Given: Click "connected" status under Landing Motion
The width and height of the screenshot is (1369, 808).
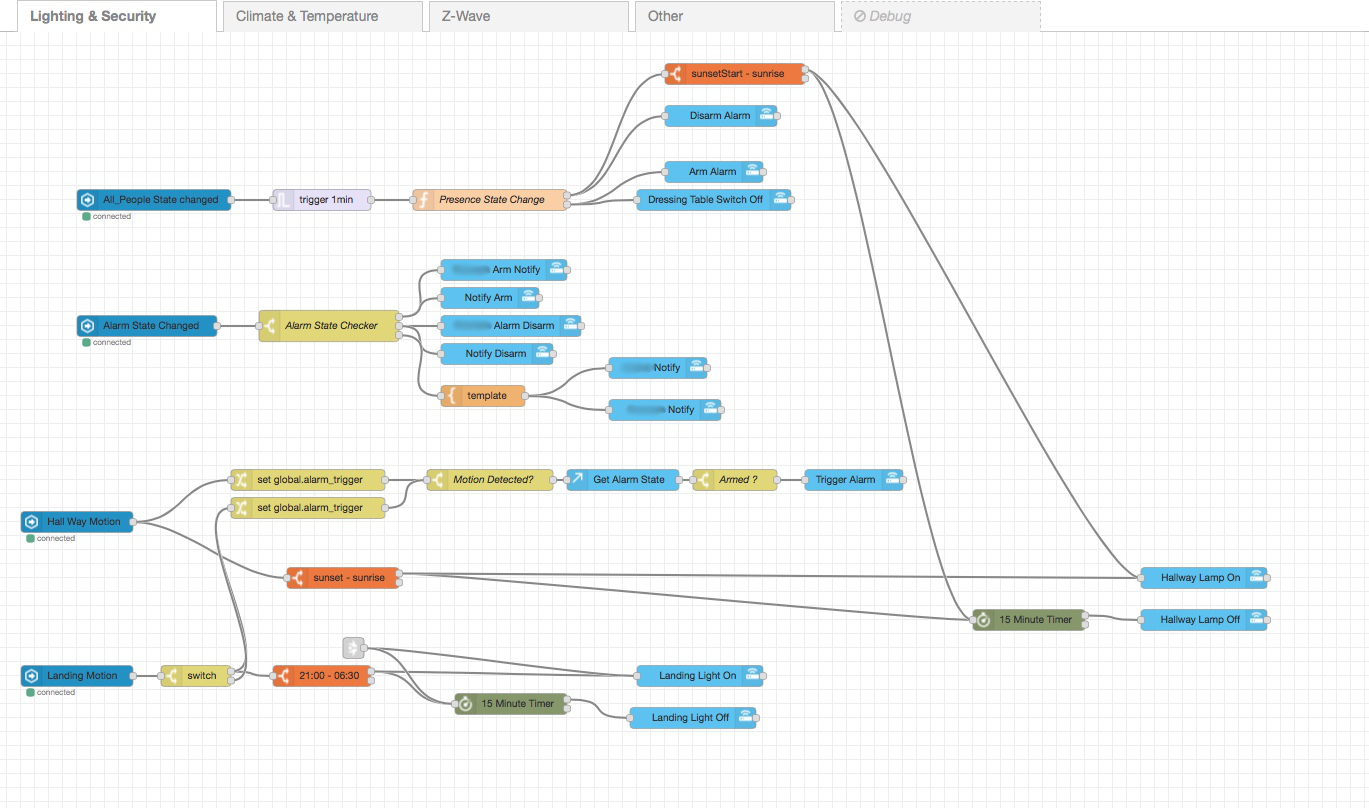Looking at the screenshot, I should pos(55,693).
